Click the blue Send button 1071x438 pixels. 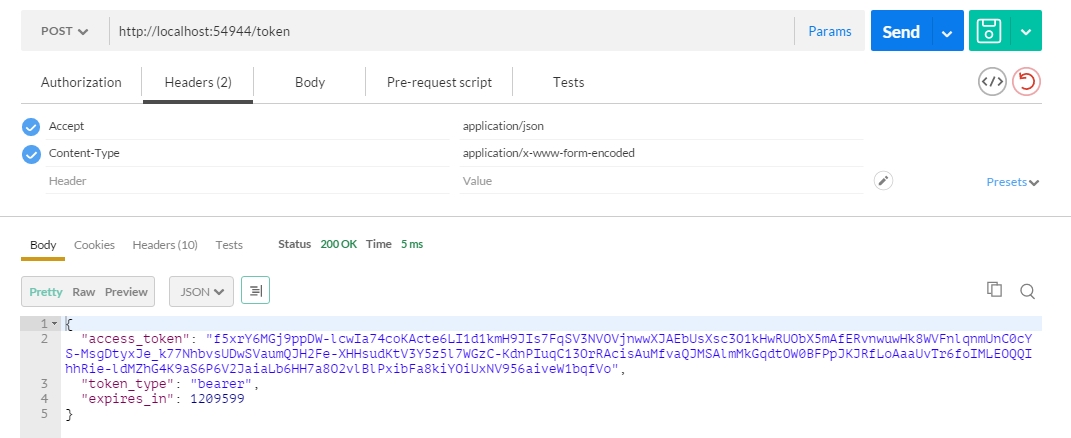pyautogui.click(x=901, y=31)
